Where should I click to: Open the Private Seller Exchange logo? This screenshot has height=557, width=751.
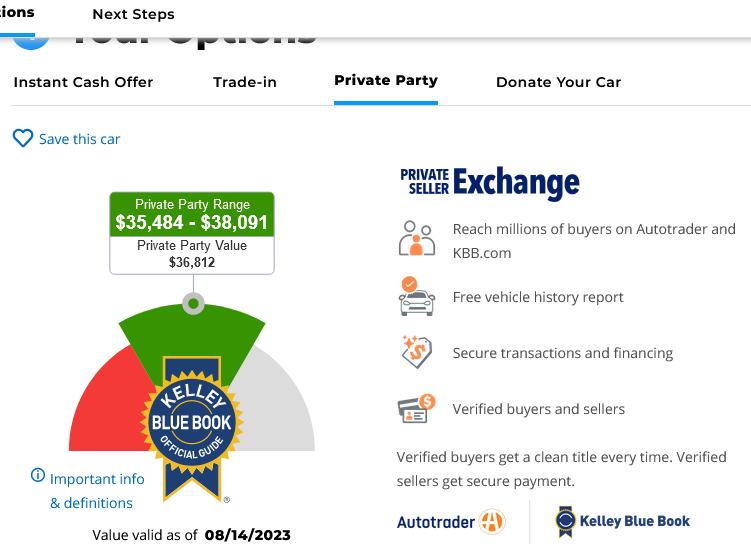pyautogui.click(x=489, y=182)
